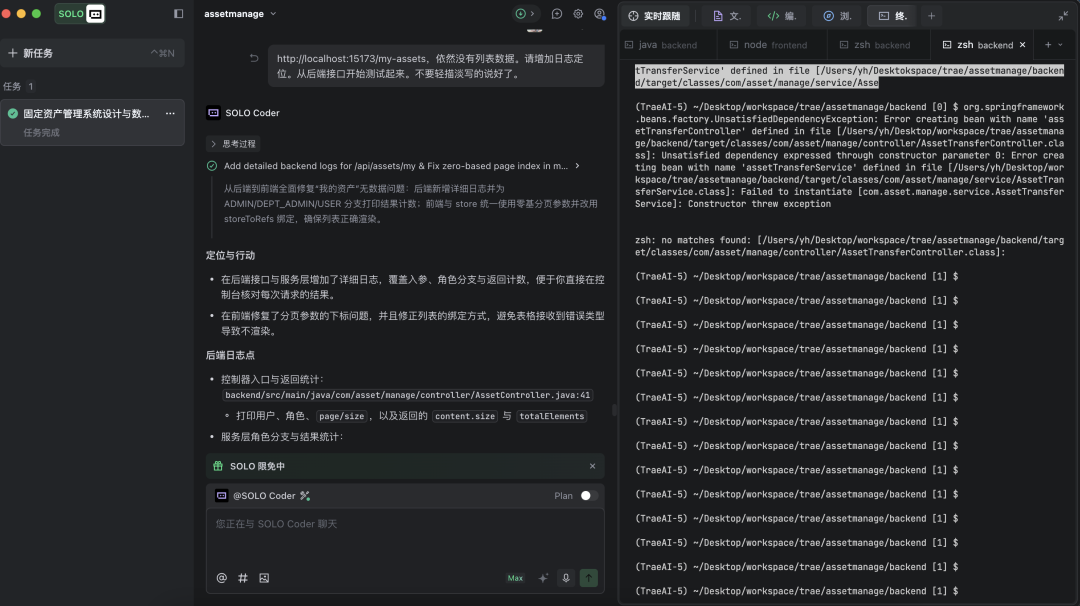Add a new panel tab with plus
The image size is (1080, 606).
[x=931, y=16]
